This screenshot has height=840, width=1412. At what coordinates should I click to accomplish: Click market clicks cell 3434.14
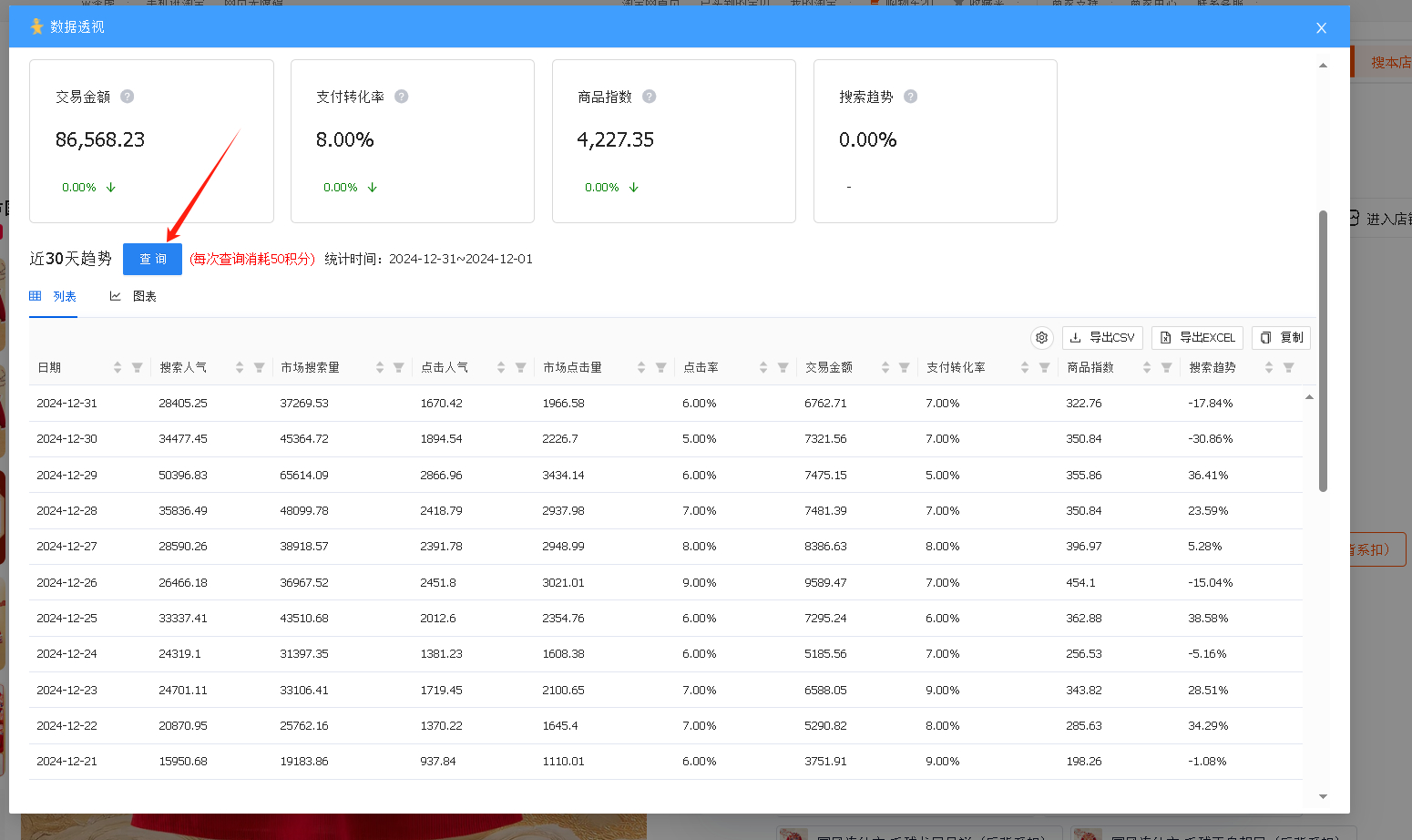(x=563, y=476)
